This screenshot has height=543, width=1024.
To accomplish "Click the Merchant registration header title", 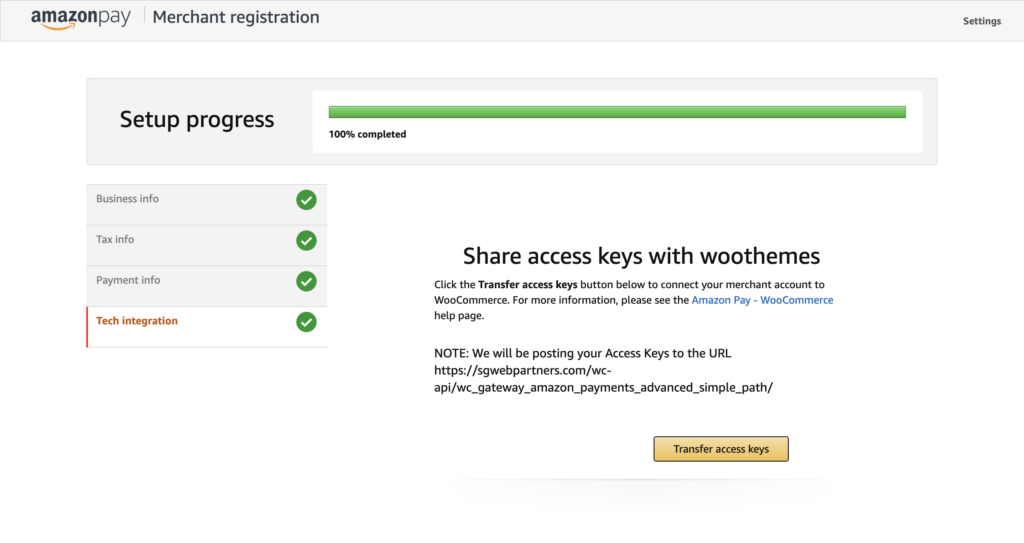I will (236, 17).
